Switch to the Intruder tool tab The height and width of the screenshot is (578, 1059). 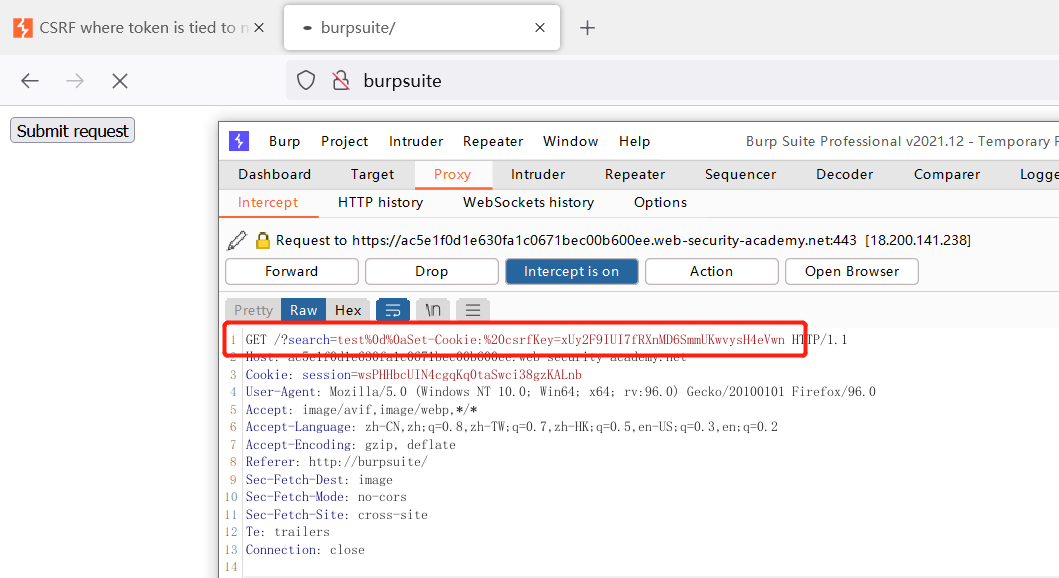(538, 174)
